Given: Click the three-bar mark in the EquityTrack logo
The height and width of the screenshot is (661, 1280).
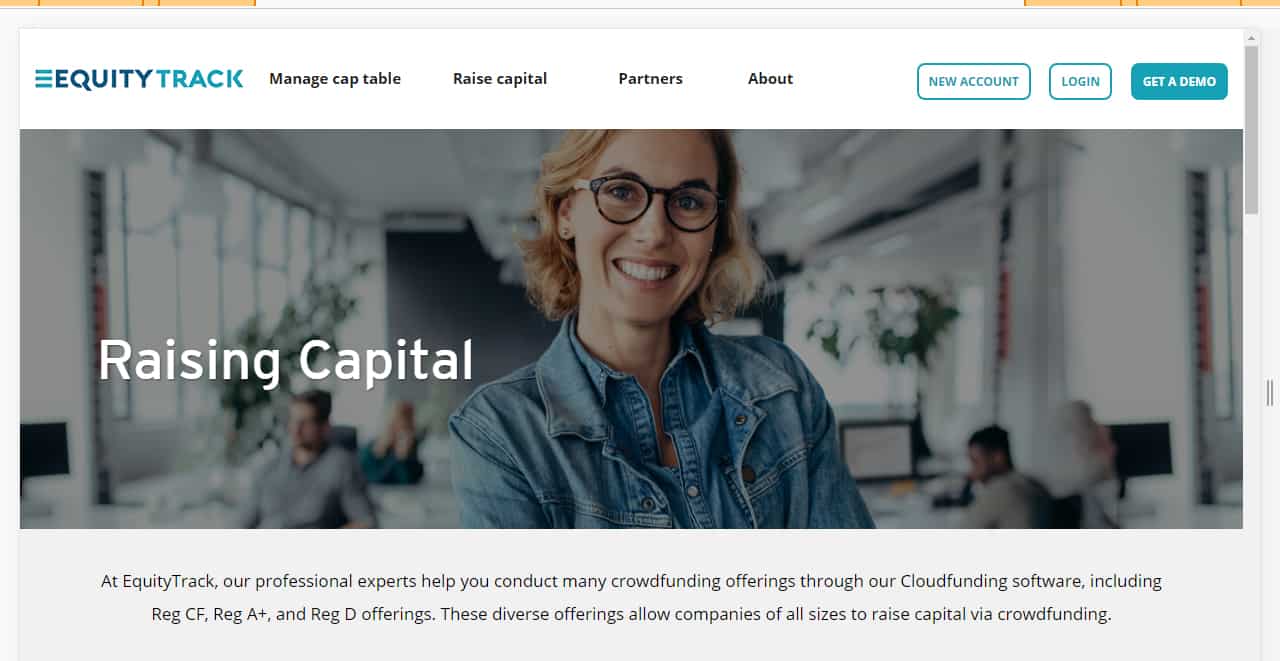Looking at the screenshot, I should pos(44,79).
